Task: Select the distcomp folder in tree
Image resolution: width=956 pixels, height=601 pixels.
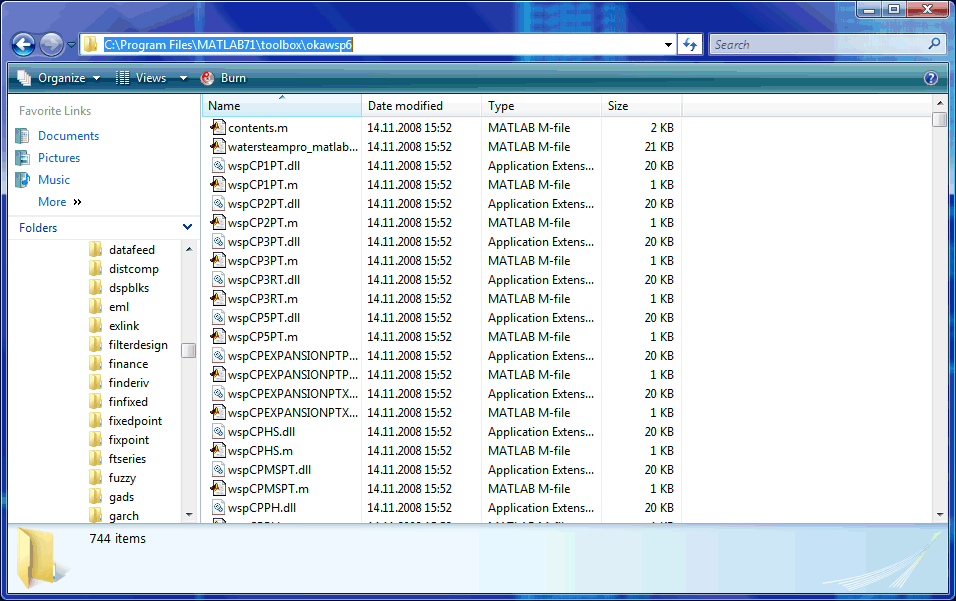Action: point(134,269)
